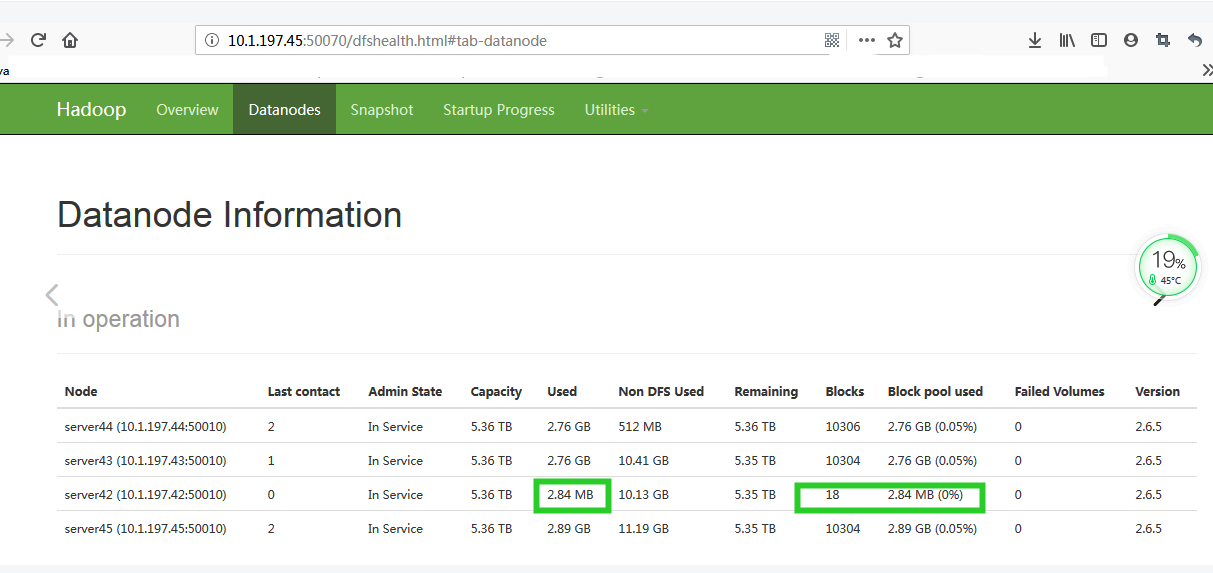This screenshot has width=1213, height=573.
Task: Click the Block pool used column header
Action: click(935, 391)
